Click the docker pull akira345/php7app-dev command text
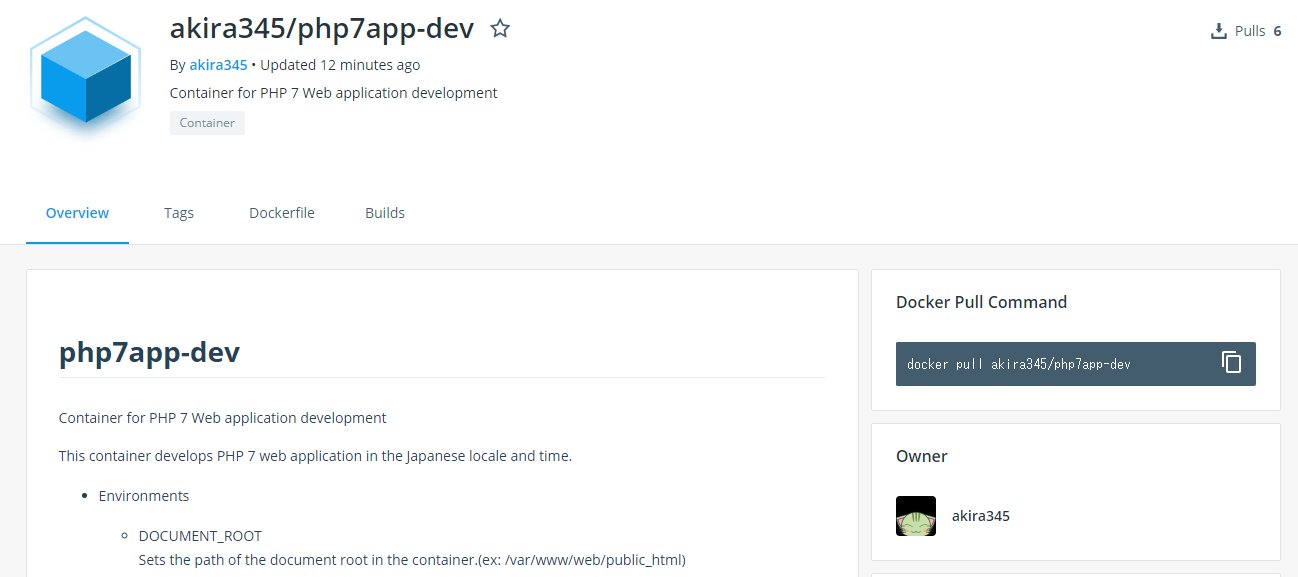The width and height of the screenshot is (1298, 577). (x=1018, y=364)
